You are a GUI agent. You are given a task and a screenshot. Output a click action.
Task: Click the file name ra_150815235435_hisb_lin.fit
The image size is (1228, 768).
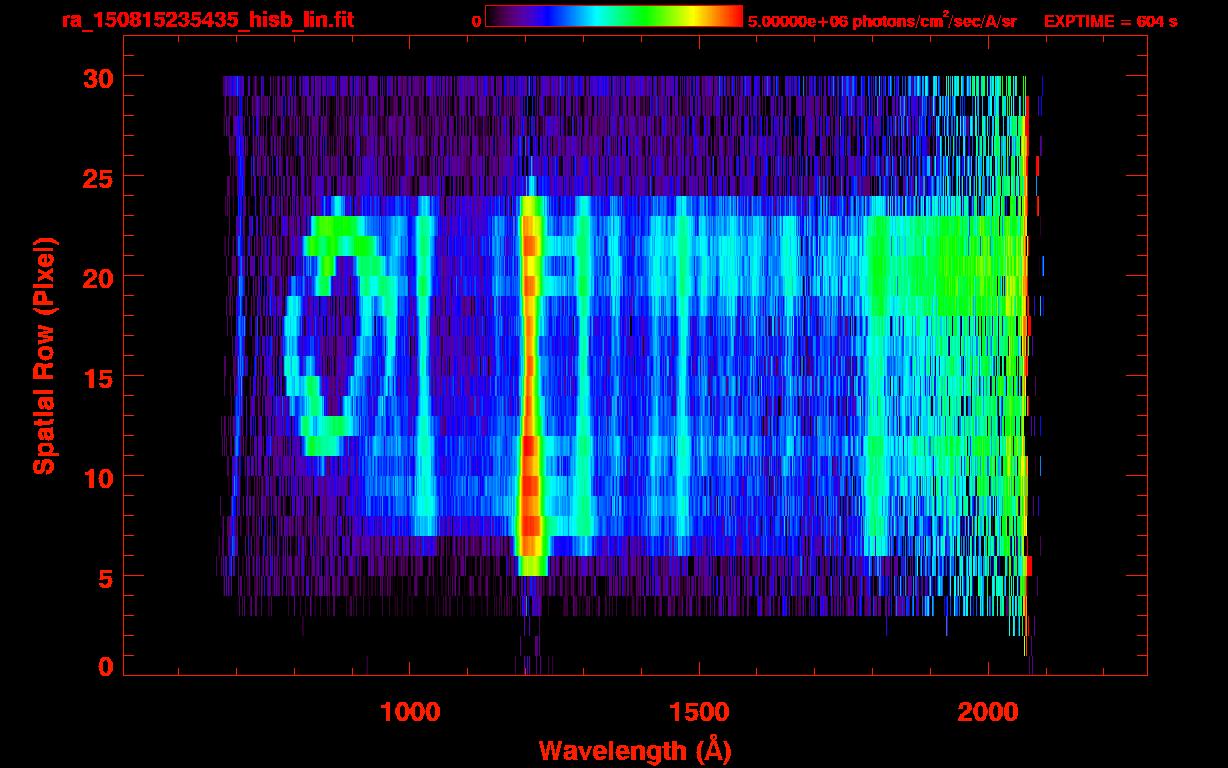tap(207, 20)
